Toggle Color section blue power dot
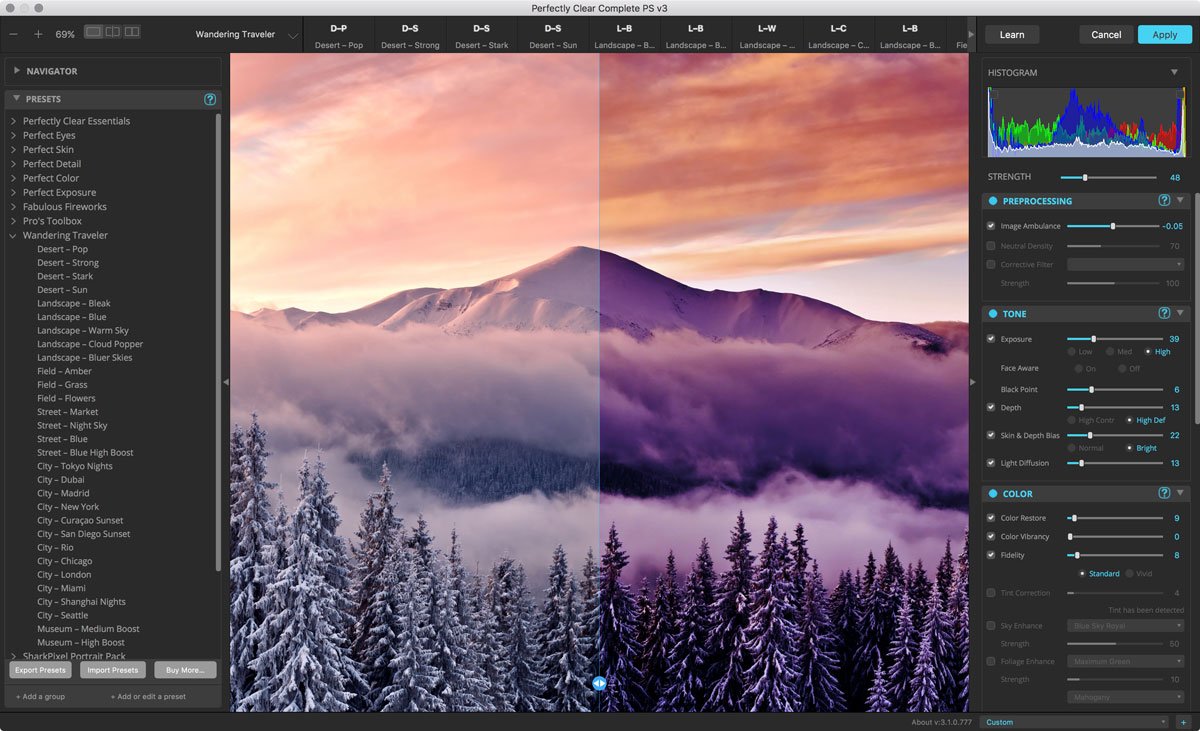Viewport: 1200px width, 731px height. pos(993,494)
